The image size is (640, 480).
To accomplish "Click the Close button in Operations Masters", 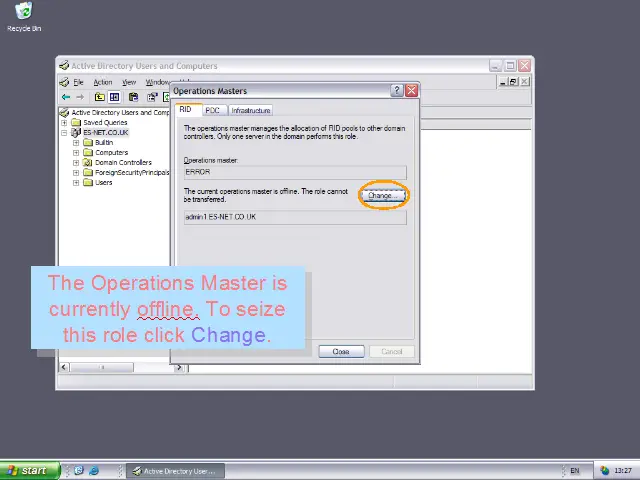I will [x=341, y=351].
